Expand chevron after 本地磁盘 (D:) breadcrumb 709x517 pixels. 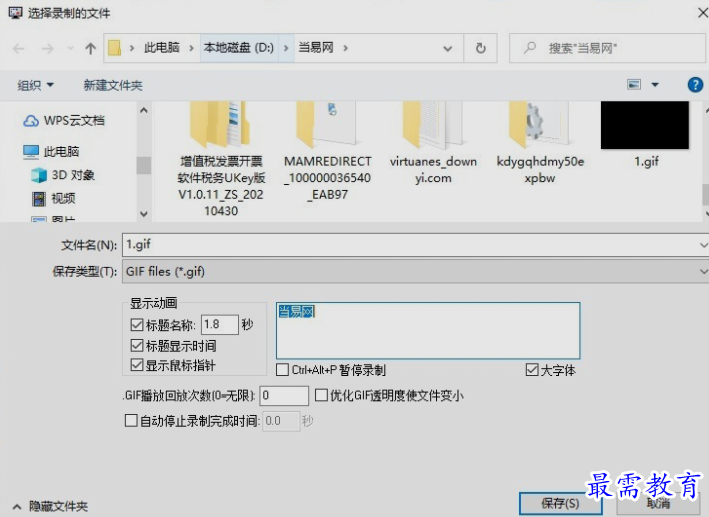[x=286, y=48]
